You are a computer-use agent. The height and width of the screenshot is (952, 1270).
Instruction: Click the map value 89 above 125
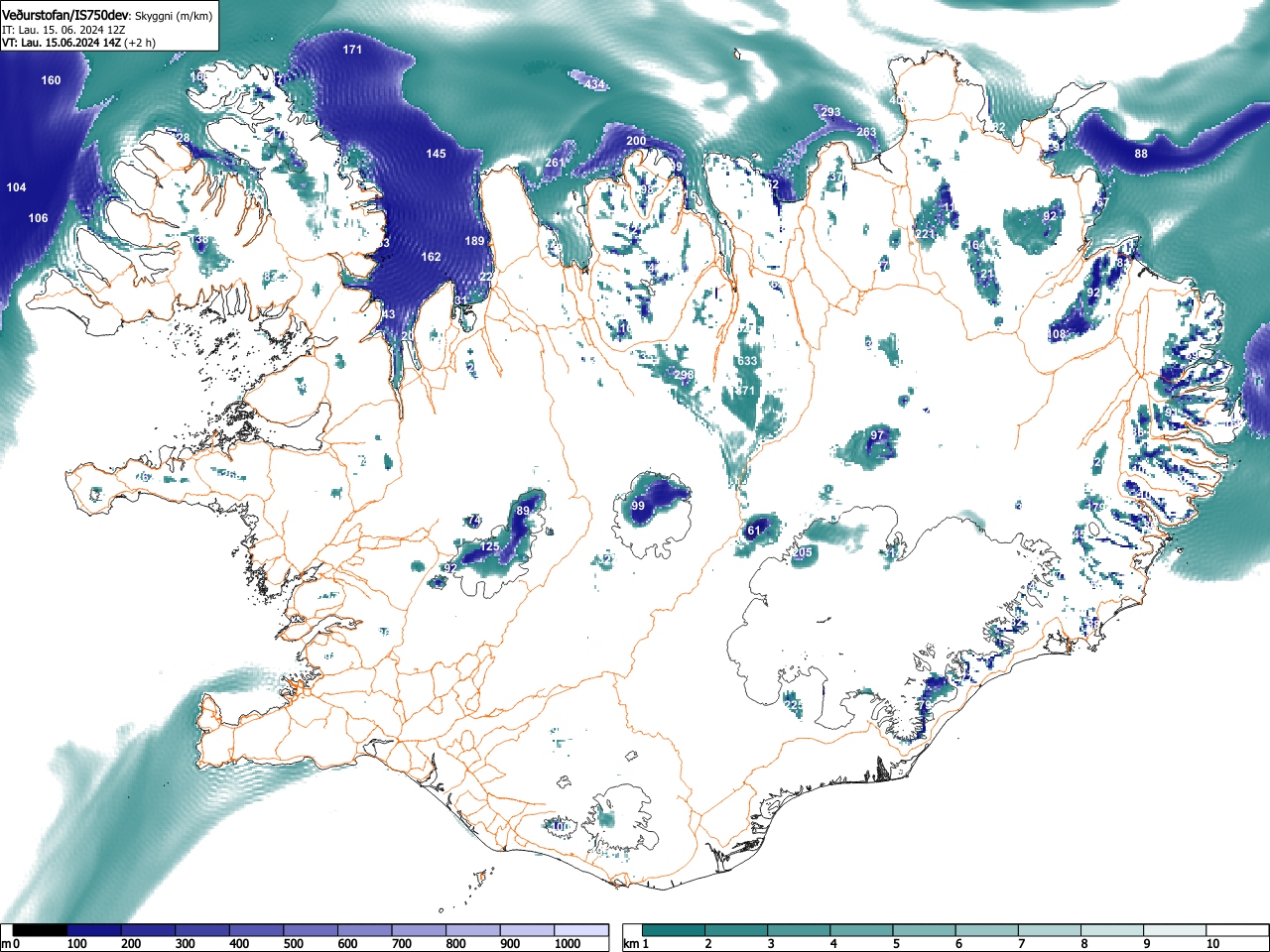(x=523, y=511)
